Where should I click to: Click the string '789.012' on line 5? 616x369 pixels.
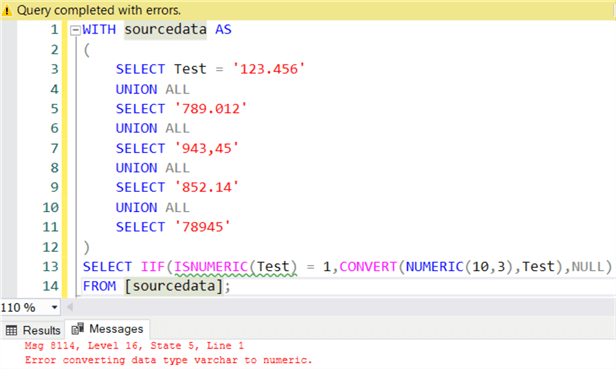[211, 109]
